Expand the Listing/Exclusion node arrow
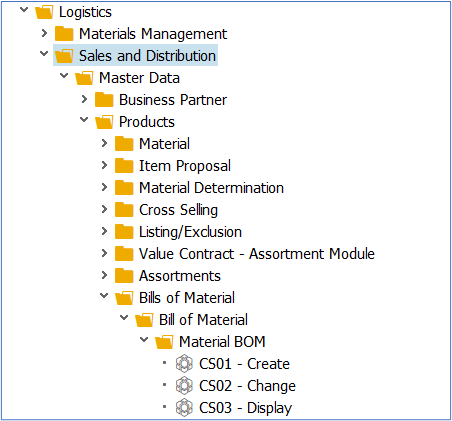This screenshot has height=421, width=452. (x=104, y=231)
